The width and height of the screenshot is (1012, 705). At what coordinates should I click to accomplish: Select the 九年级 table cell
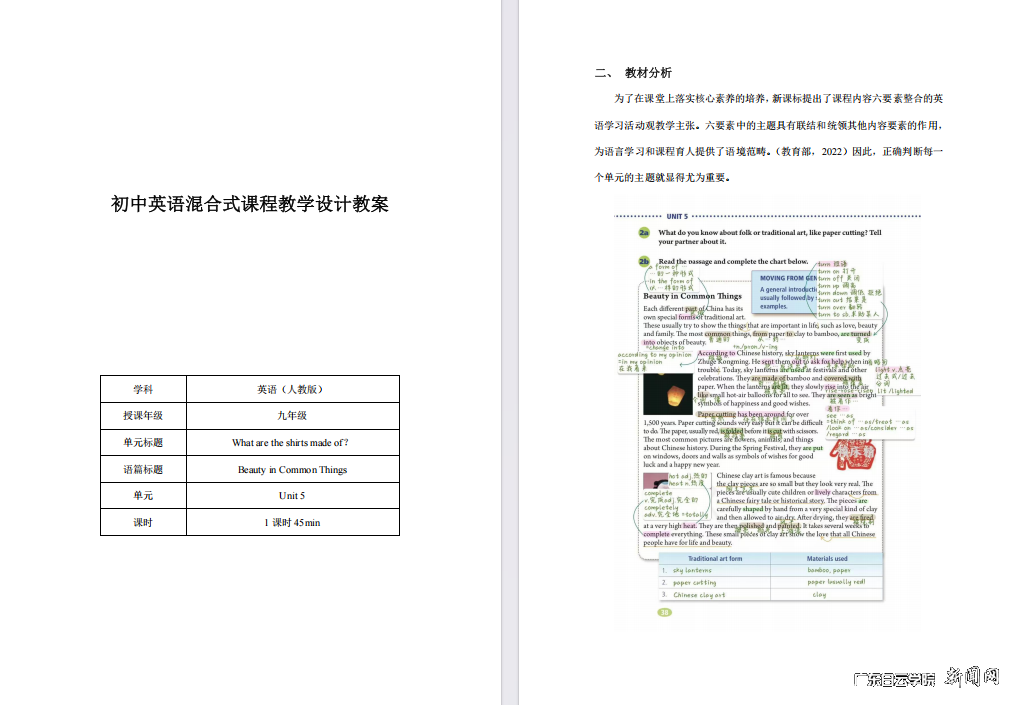point(289,415)
